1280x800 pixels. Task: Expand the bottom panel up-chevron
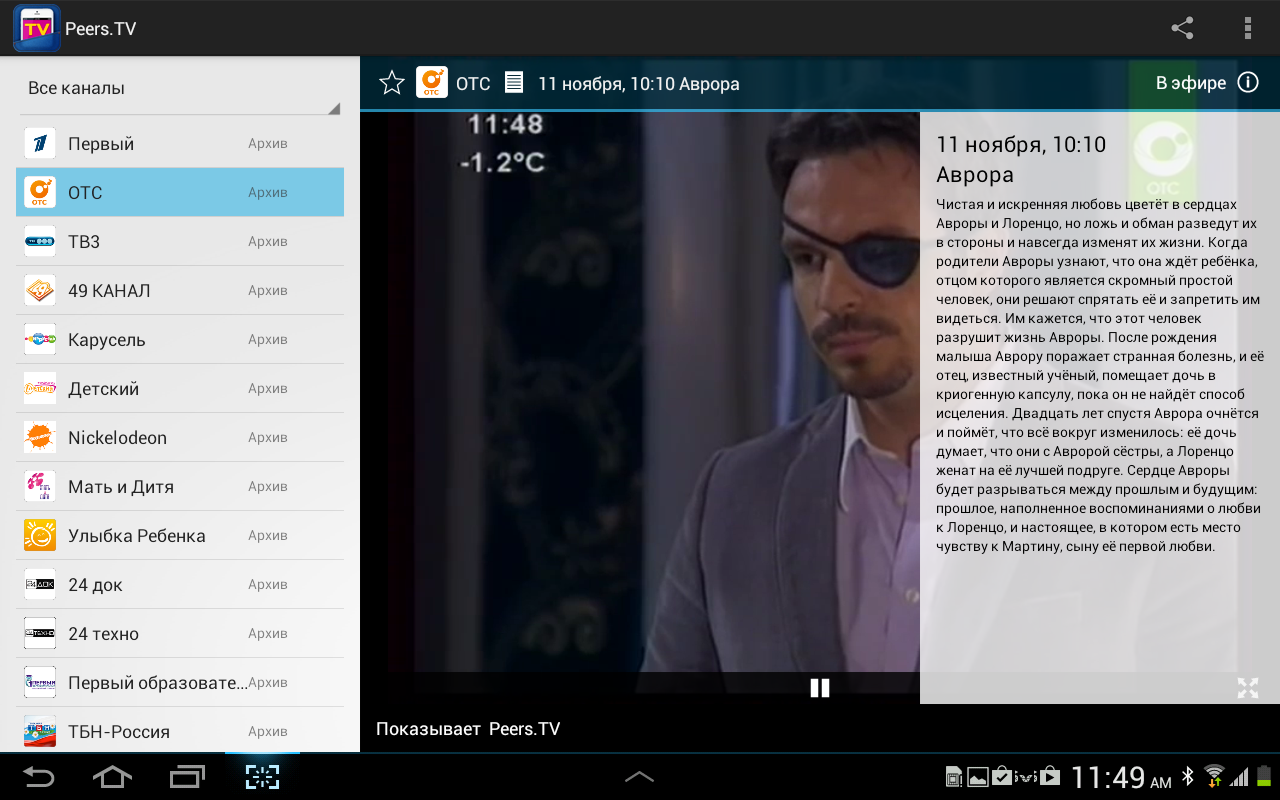tap(639, 777)
